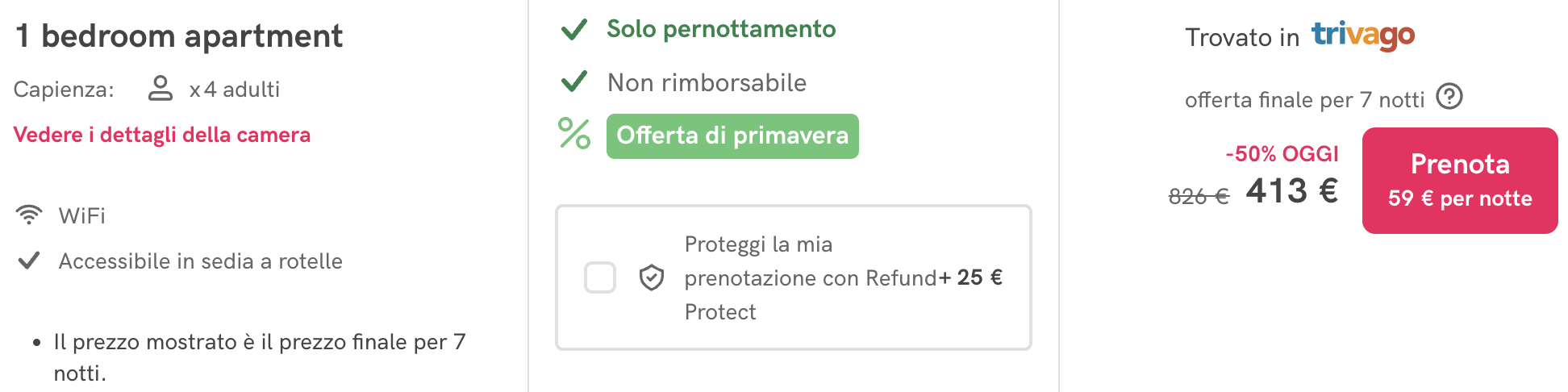Image resolution: width=1568 pixels, height=392 pixels.
Task: Click the Refund Protect shield icon
Action: point(652,277)
